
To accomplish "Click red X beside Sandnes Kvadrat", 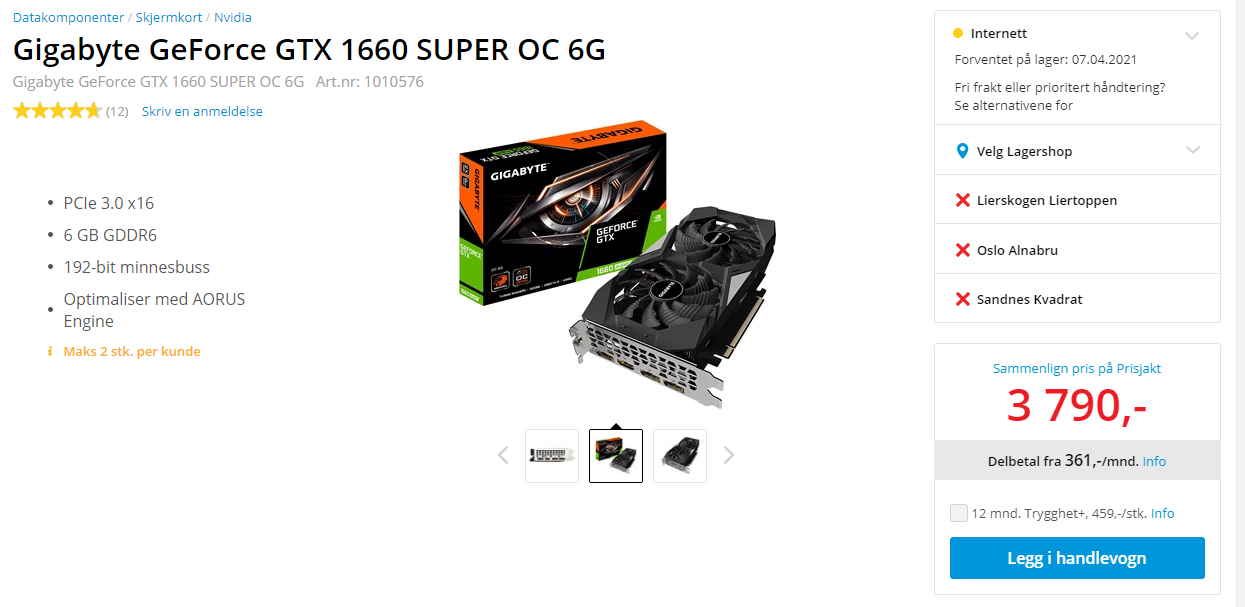I will click(963, 299).
